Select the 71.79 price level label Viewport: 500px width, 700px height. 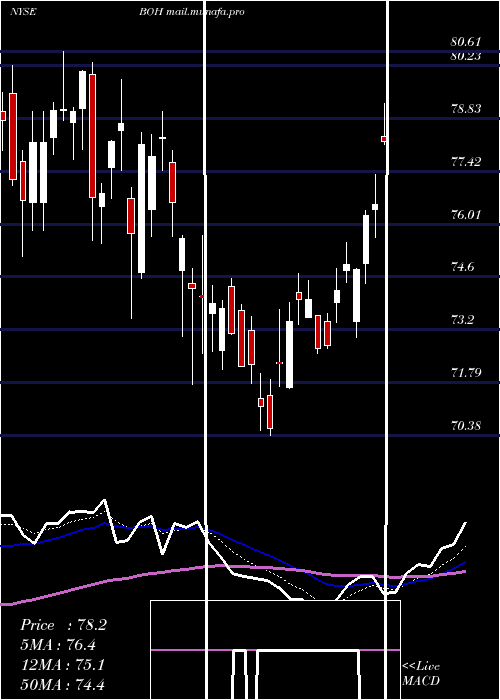466,372
